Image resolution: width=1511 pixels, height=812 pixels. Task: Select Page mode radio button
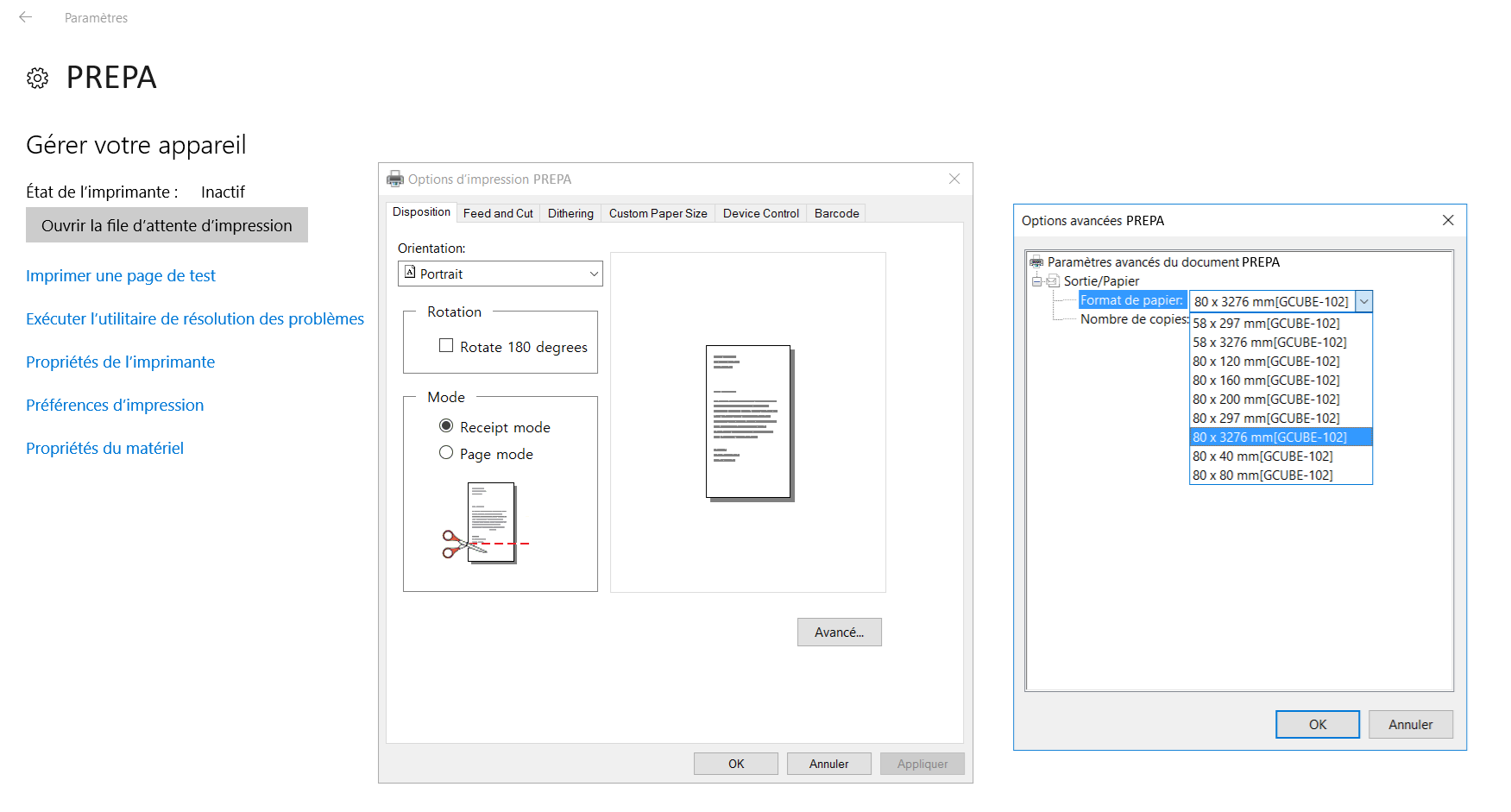pos(446,453)
